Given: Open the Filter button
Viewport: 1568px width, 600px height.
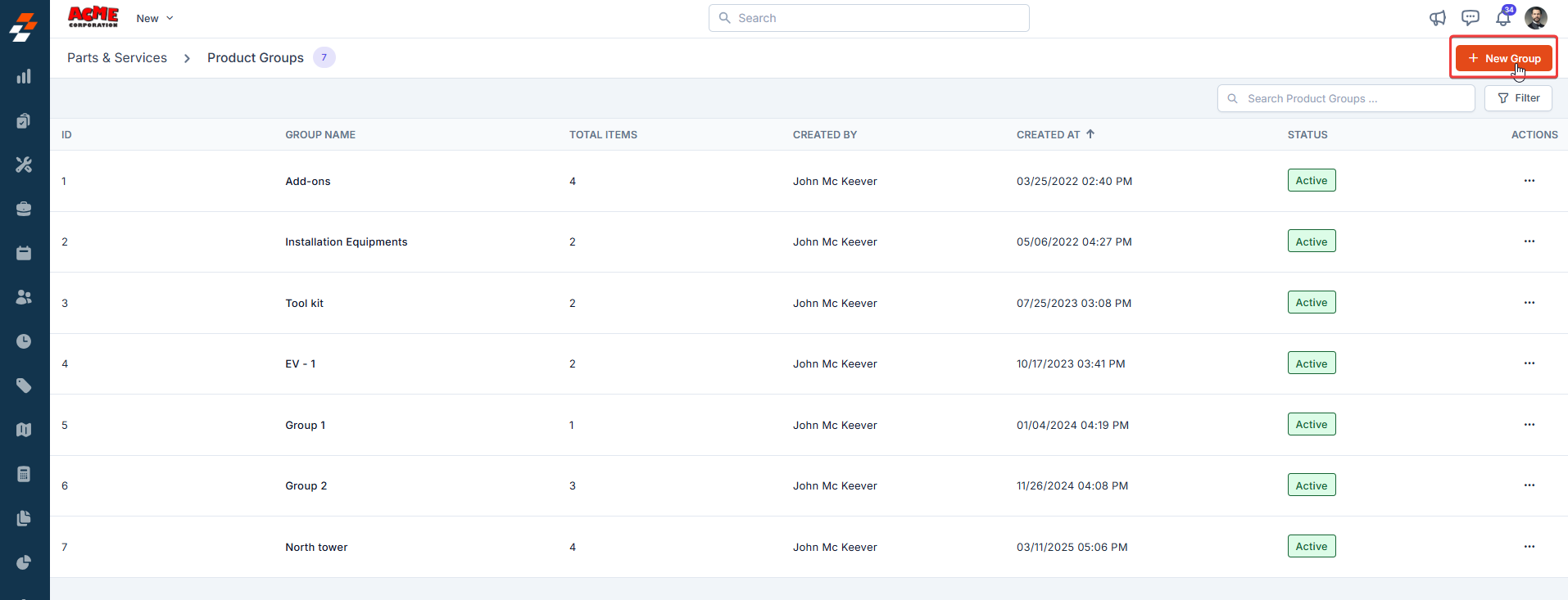Looking at the screenshot, I should [1518, 98].
